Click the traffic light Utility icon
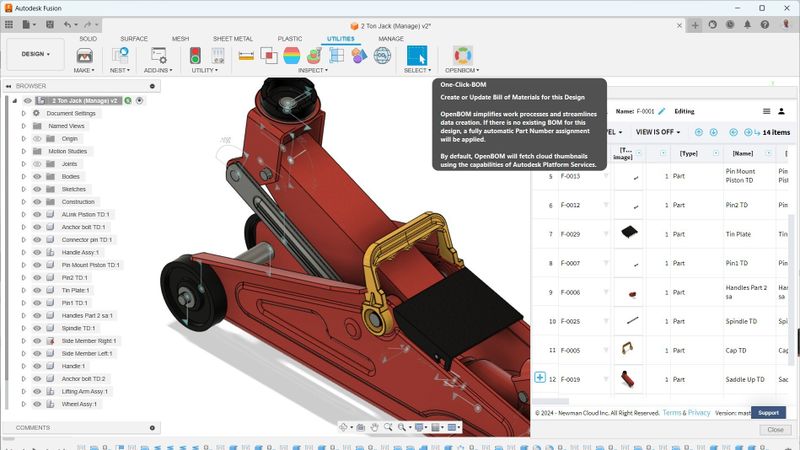This screenshot has height=450, width=800. point(195,56)
